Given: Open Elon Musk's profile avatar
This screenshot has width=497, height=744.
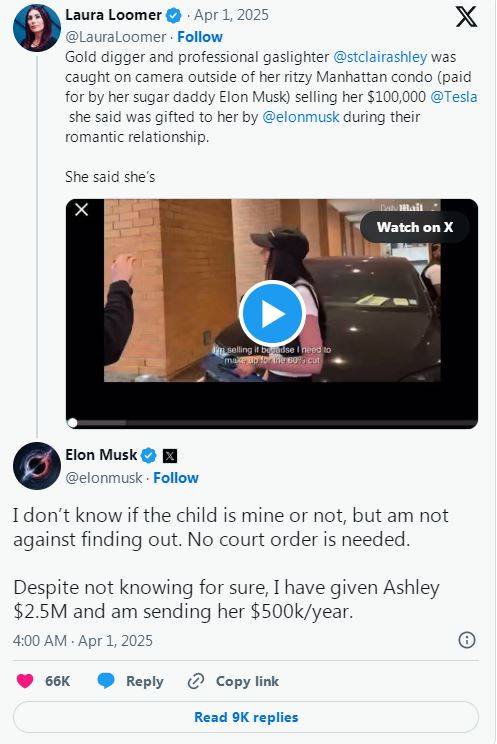Looking at the screenshot, I should [37, 466].
